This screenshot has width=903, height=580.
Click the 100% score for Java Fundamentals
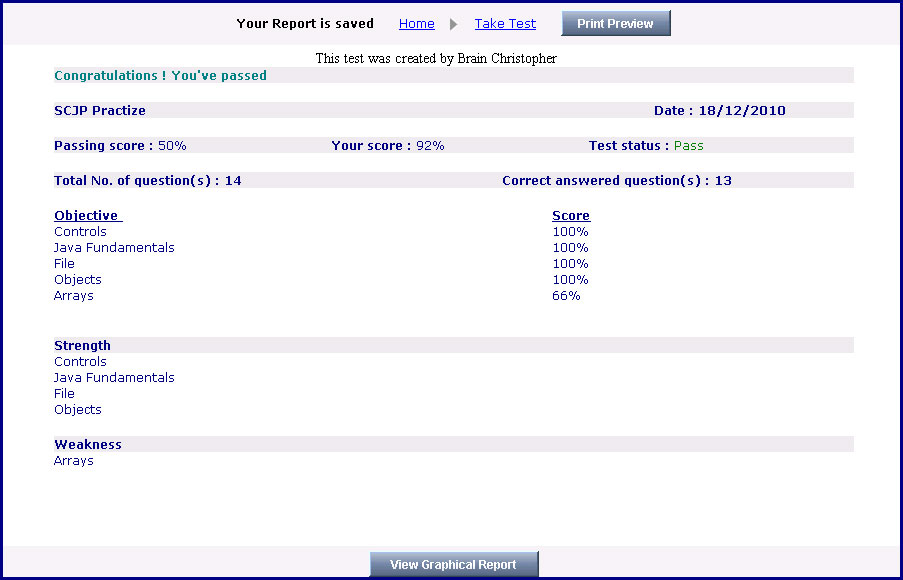coord(570,248)
